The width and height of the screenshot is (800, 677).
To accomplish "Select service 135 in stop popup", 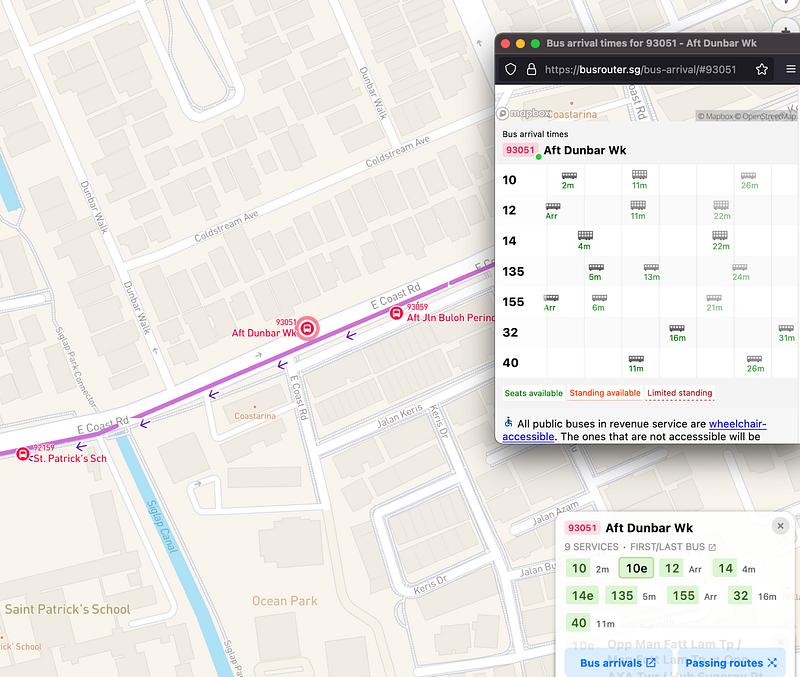I will [621, 596].
